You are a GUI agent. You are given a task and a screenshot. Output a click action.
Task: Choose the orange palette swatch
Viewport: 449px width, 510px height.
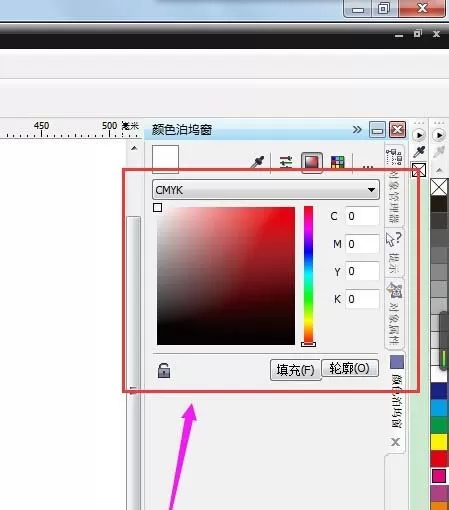(x=439, y=506)
